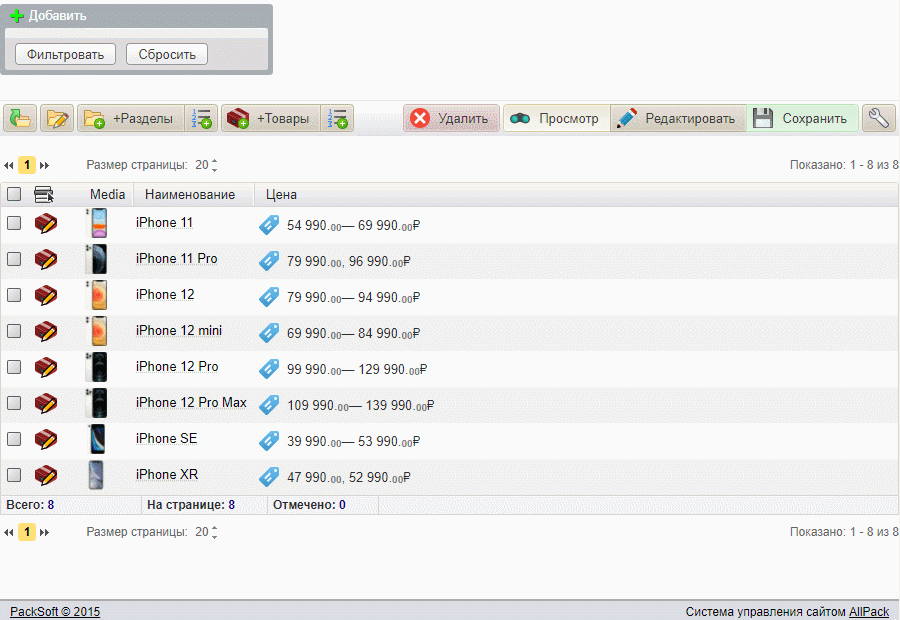Click the price tag icon for iPhone 12

coord(269,297)
